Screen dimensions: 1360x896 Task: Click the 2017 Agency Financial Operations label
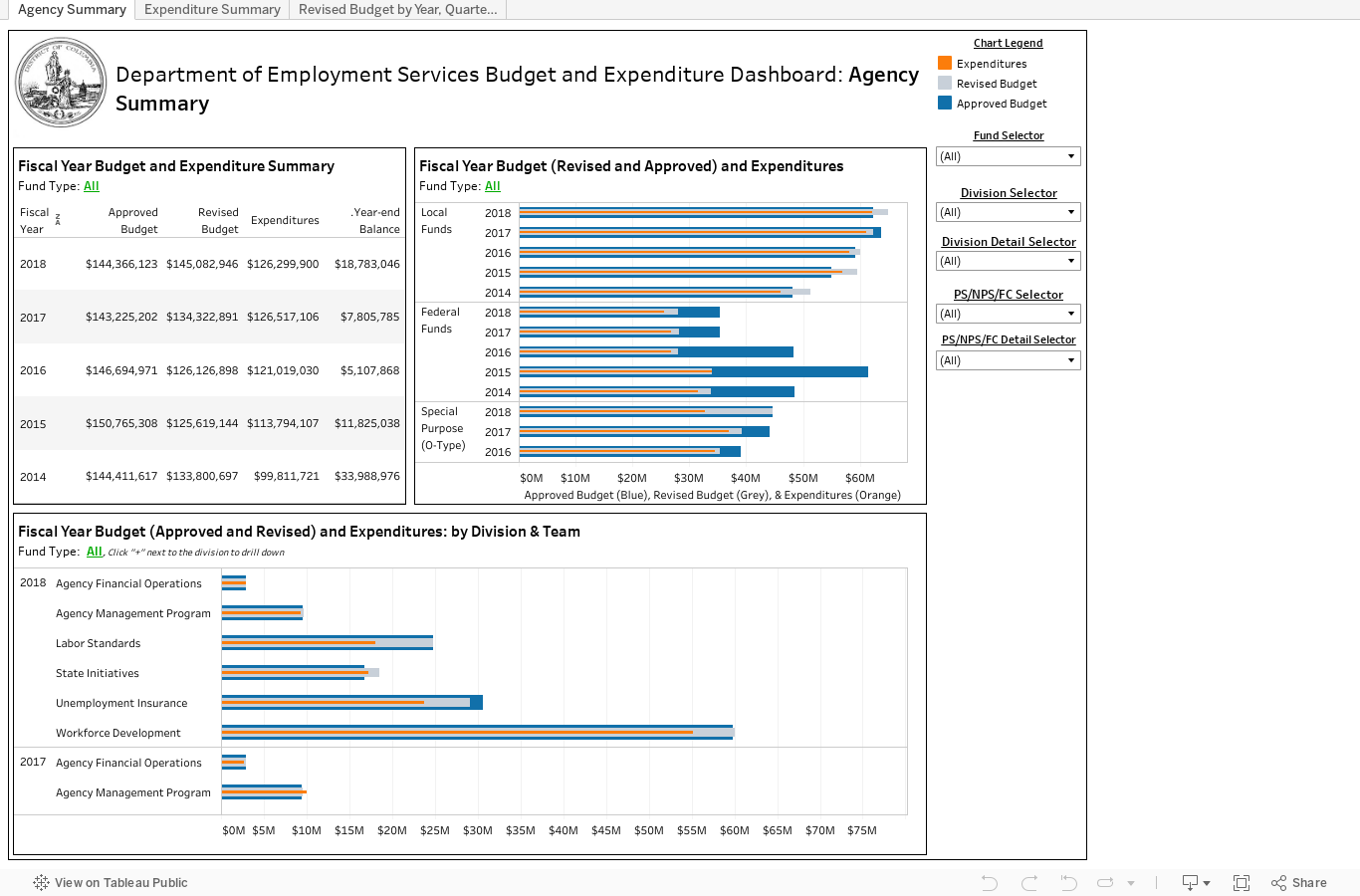(128, 763)
